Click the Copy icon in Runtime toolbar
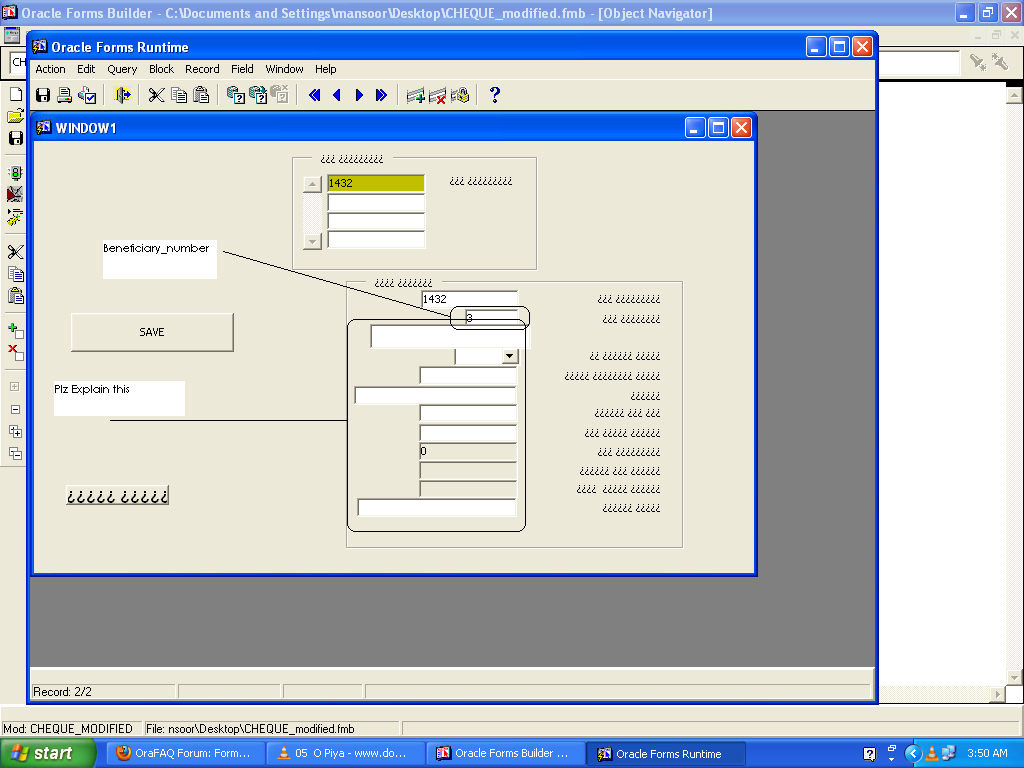 (x=179, y=95)
